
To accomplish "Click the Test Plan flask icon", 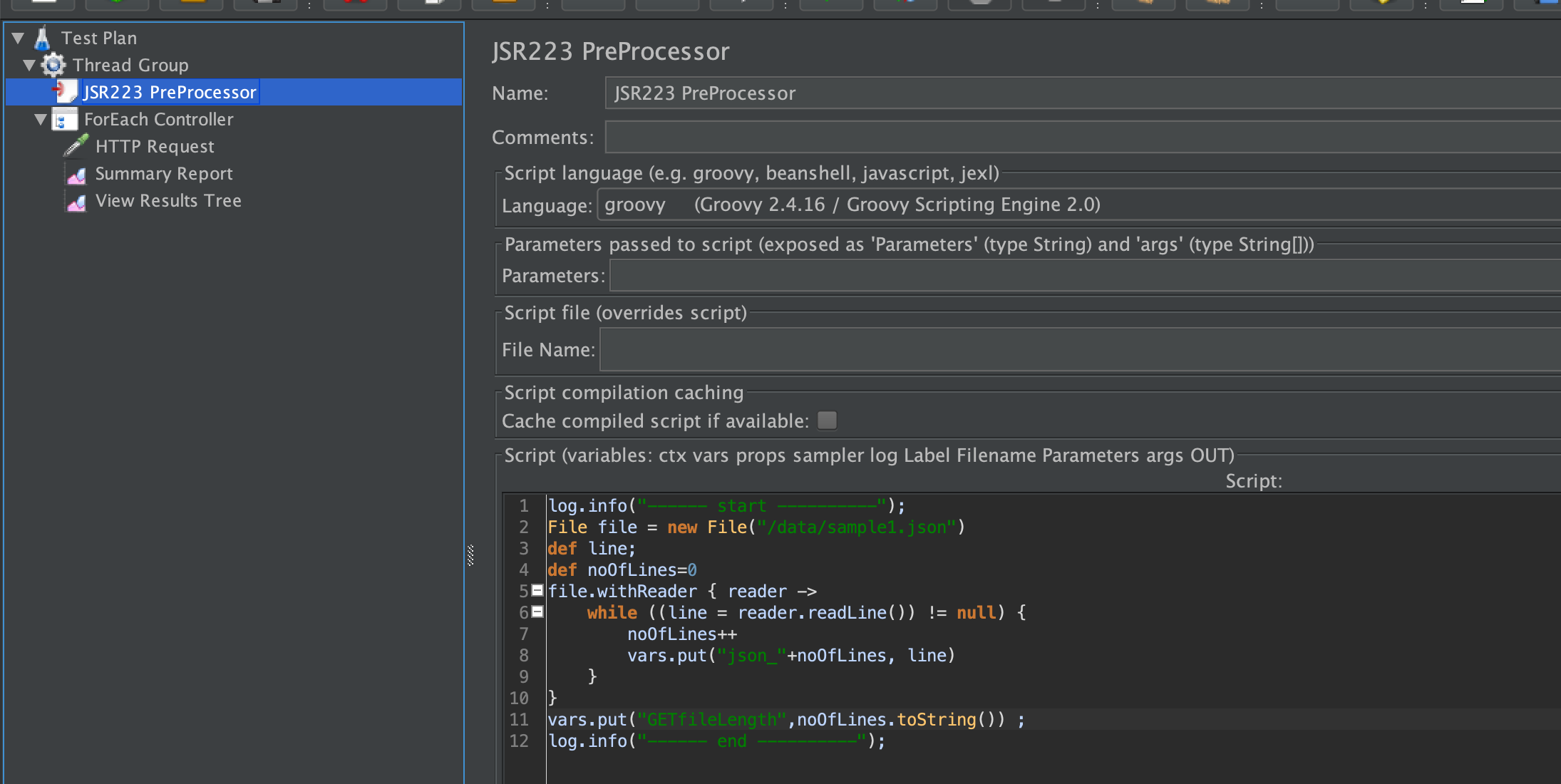I will 43,38.
